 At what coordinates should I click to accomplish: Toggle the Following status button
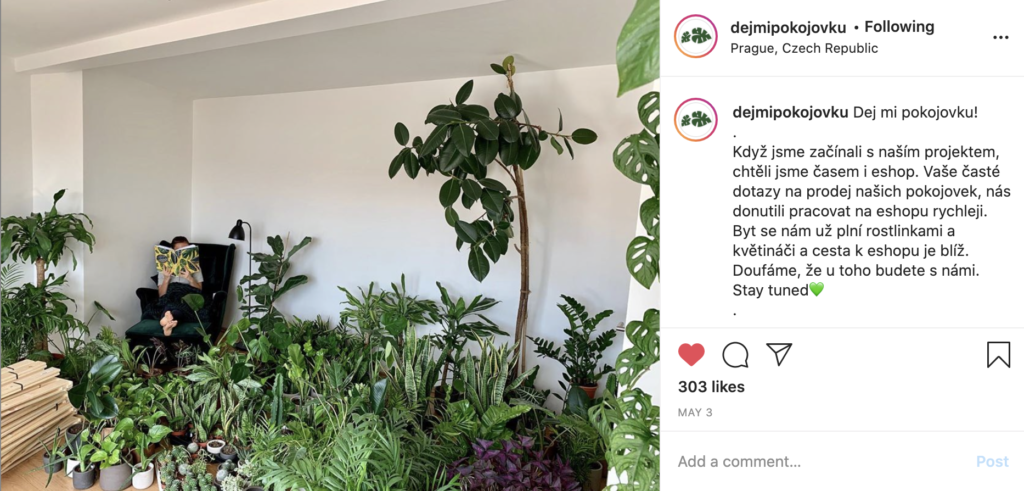899,27
